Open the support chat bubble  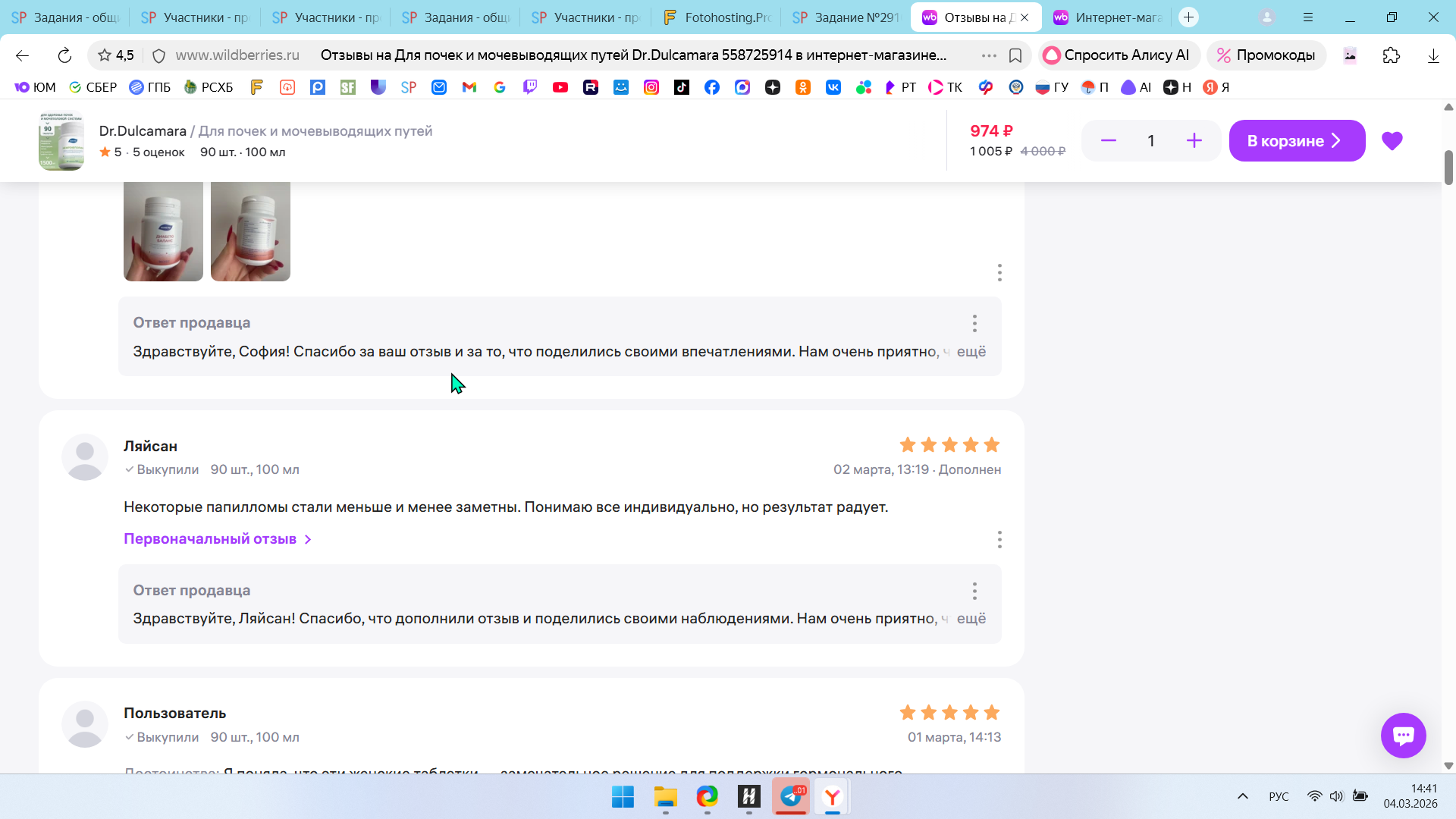tap(1403, 735)
